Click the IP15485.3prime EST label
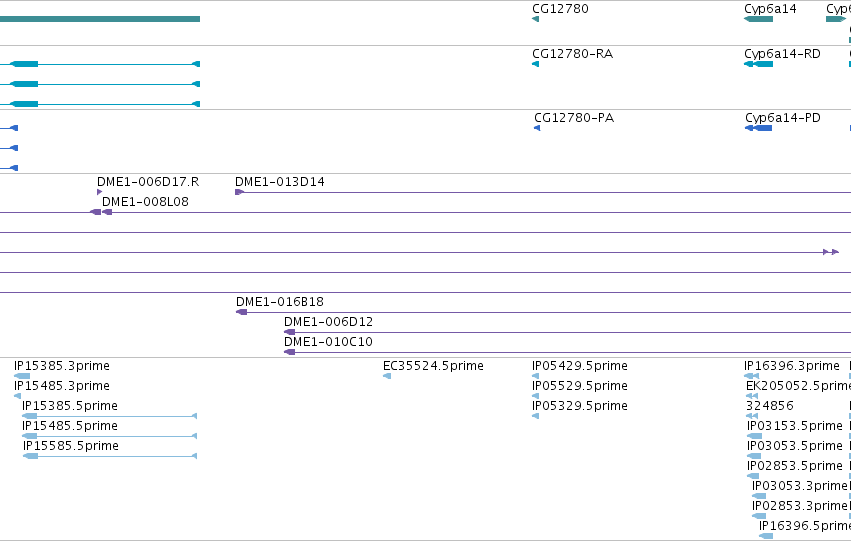 [x=62, y=386]
